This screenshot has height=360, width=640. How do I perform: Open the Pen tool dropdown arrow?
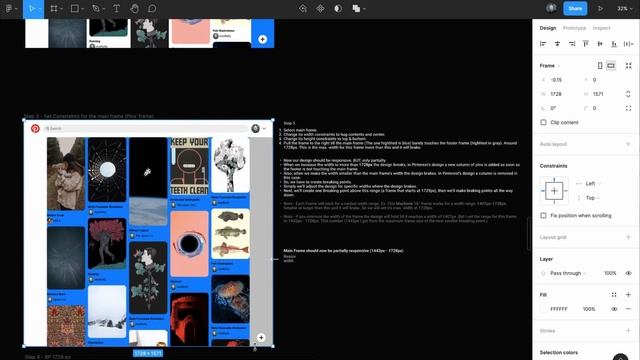coord(104,9)
